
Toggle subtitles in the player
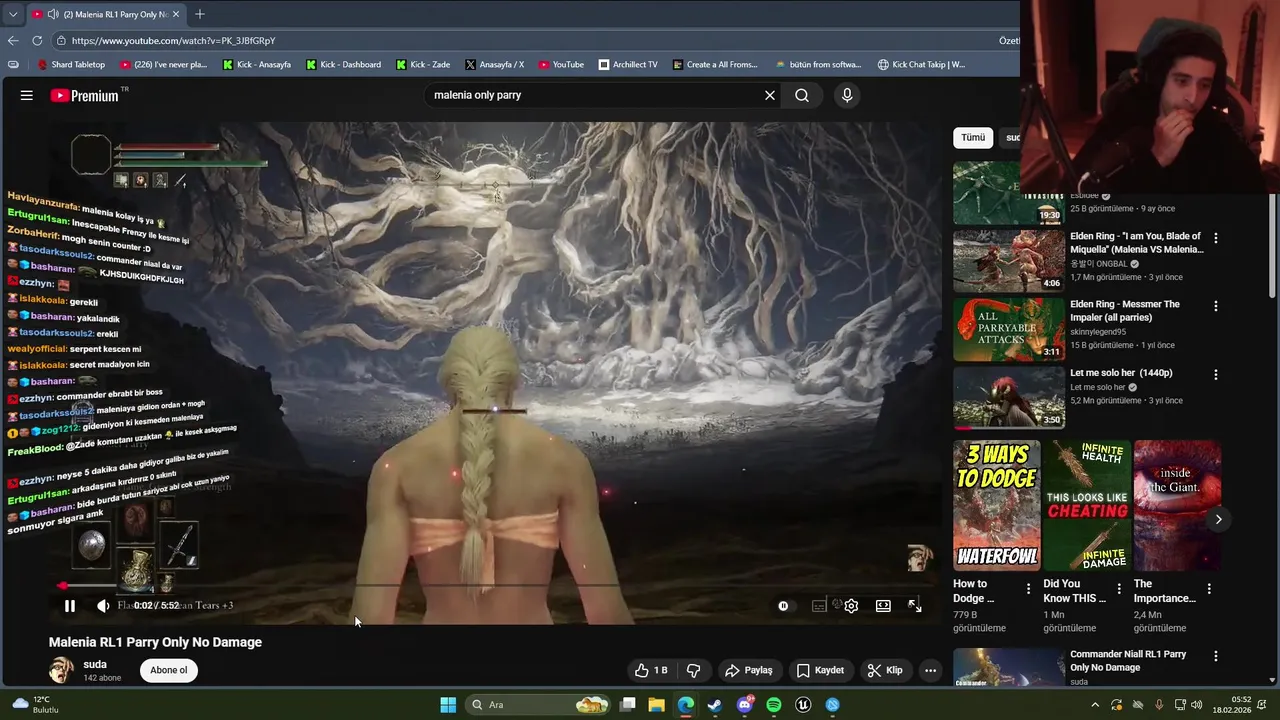point(819,606)
